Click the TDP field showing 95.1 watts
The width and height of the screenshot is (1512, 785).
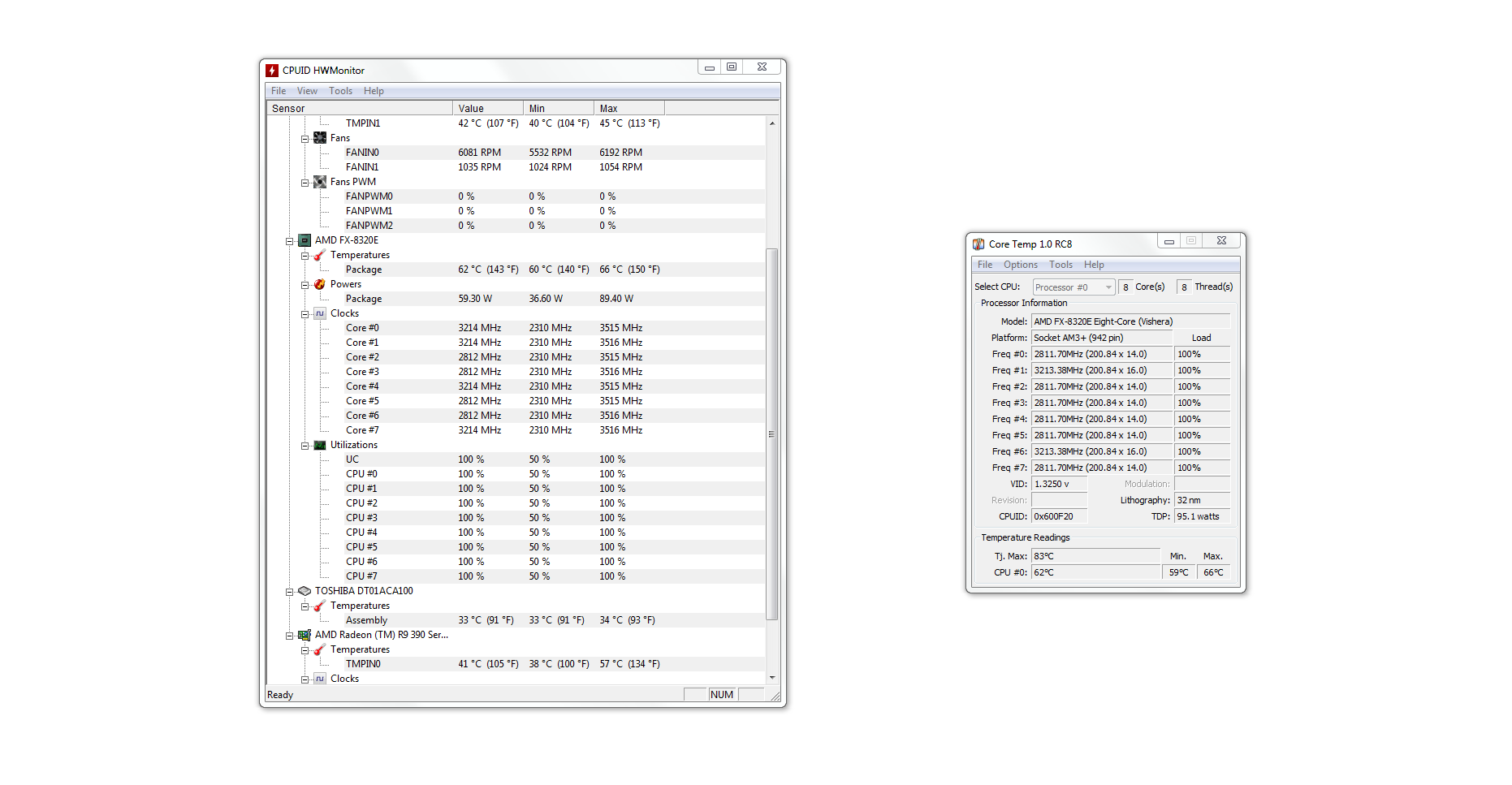coord(1203,516)
